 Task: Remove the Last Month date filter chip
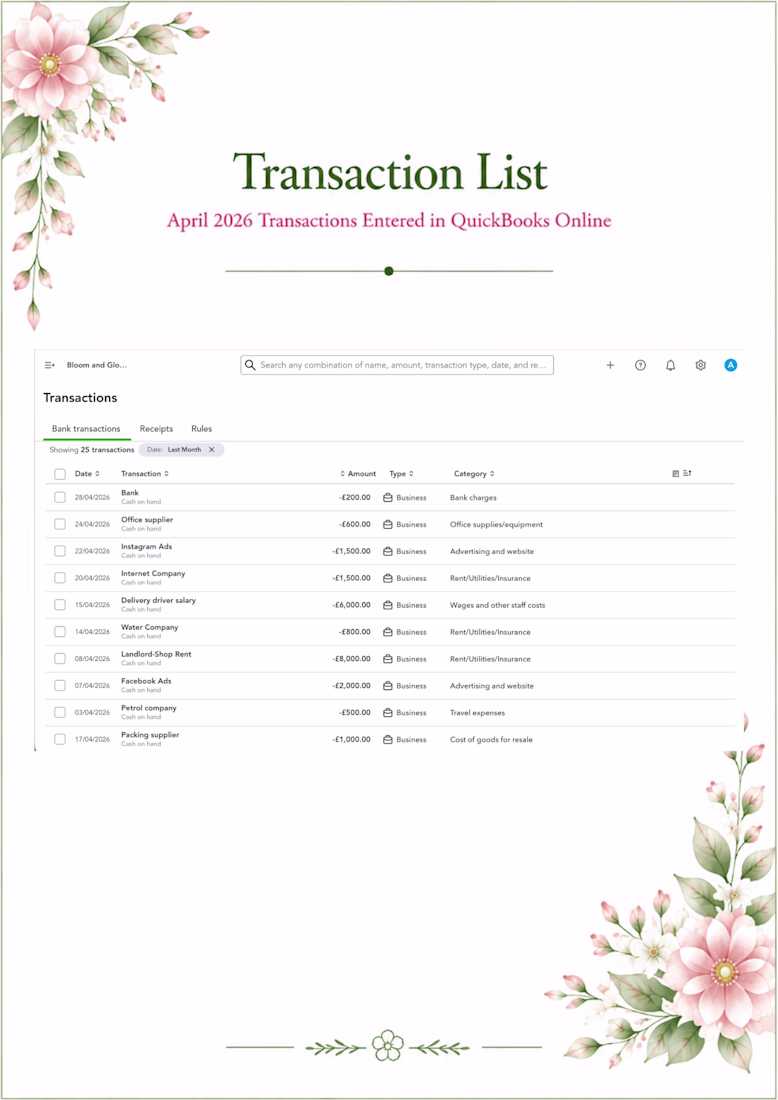pyautogui.click(x=211, y=450)
